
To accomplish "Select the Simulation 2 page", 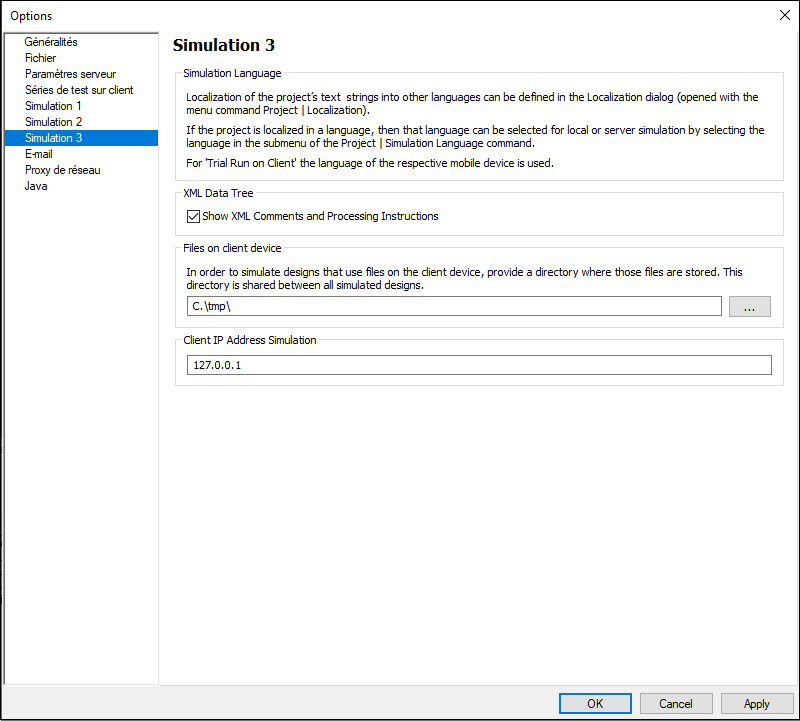I will (53, 122).
